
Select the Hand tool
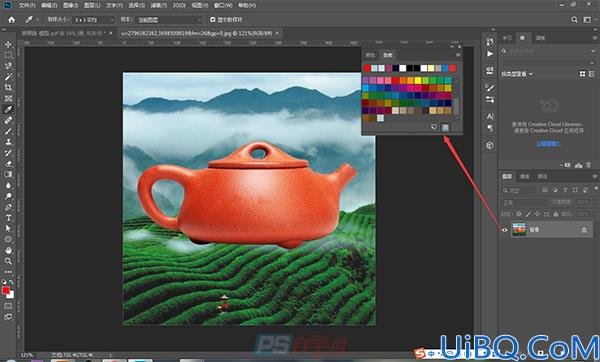coord(8,250)
